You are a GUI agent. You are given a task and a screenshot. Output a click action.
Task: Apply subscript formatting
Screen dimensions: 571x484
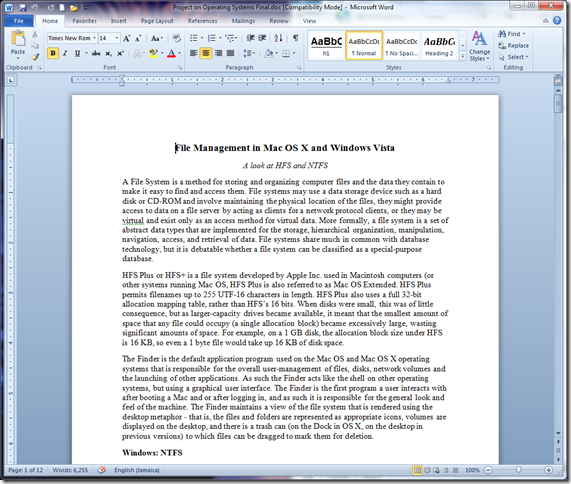(108, 54)
